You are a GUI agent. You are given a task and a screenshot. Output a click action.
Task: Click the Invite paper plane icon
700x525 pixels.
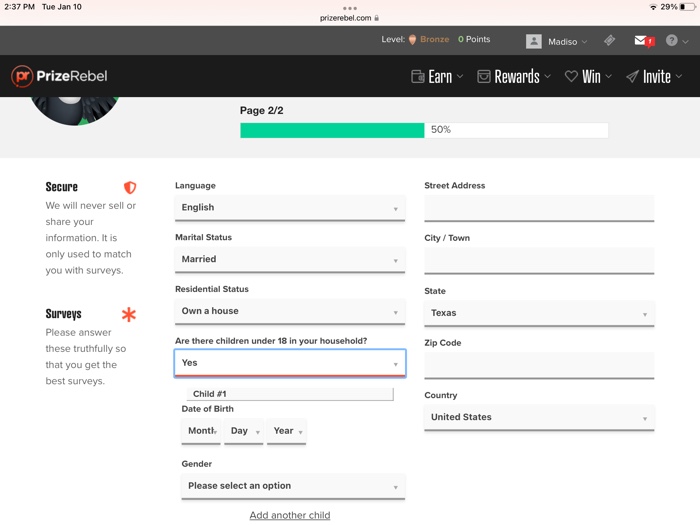(x=632, y=77)
